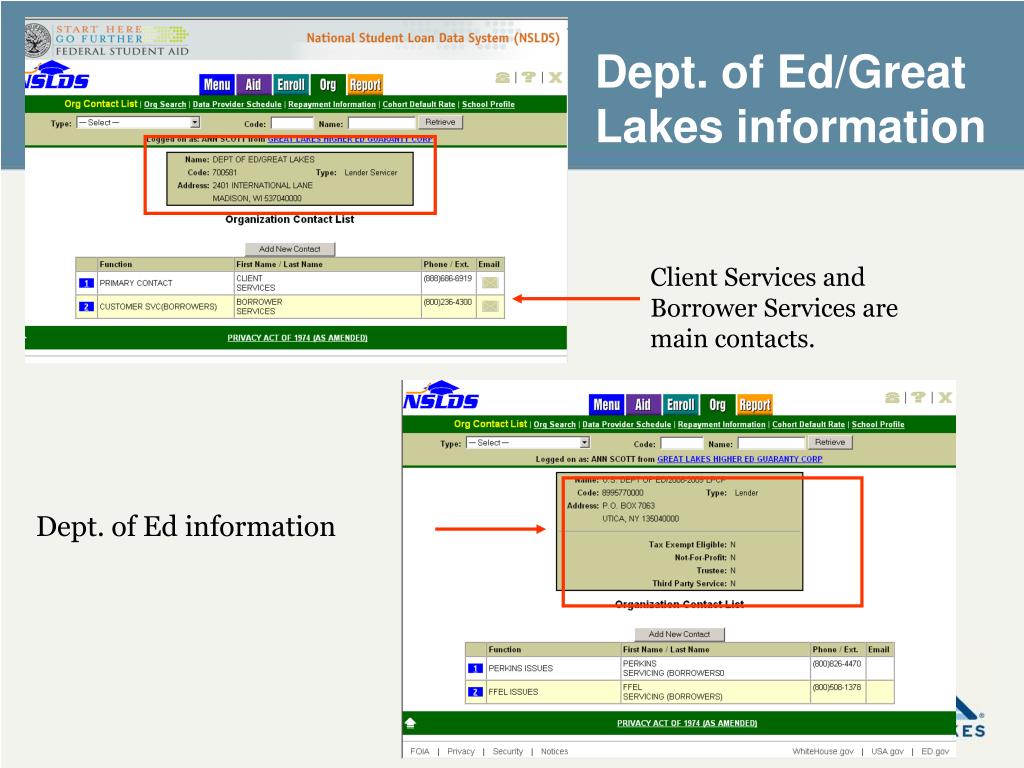The height and width of the screenshot is (768, 1024).
Task: Open School Profile link in lower screenshot
Action: click(878, 424)
